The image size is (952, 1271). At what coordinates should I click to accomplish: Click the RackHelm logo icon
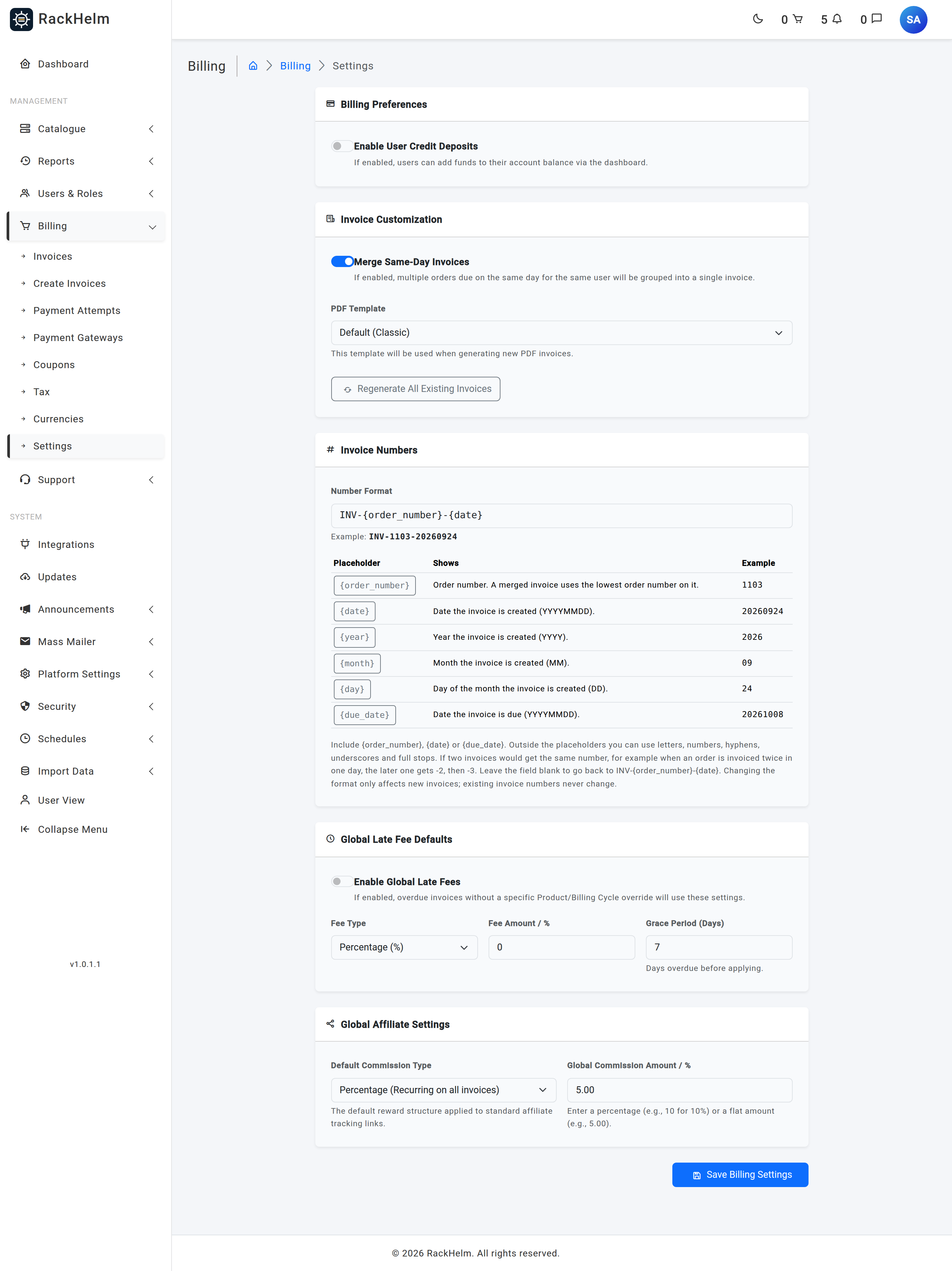21,19
